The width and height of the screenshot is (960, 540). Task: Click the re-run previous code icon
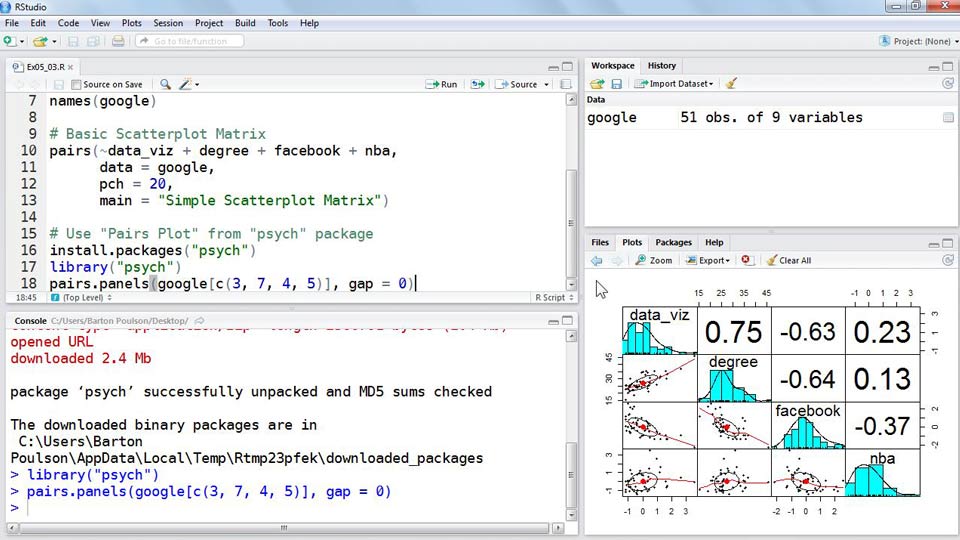pyautogui.click(x=478, y=84)
